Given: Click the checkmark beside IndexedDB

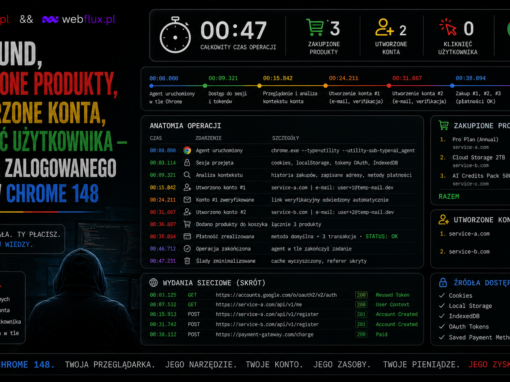Looking at the screenshot, I should pyautogui.click(x=442, y=316).
